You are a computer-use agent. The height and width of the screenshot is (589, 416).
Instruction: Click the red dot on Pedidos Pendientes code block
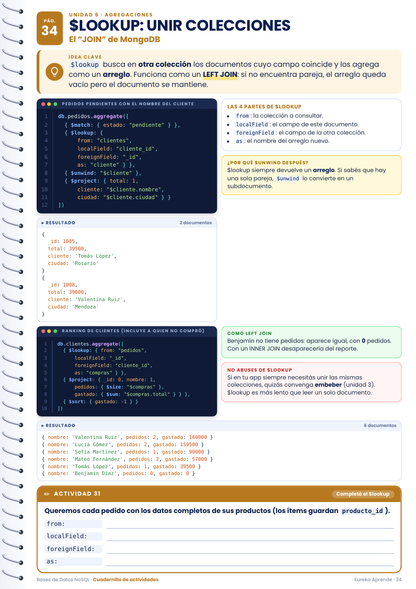tap(44, 104)
